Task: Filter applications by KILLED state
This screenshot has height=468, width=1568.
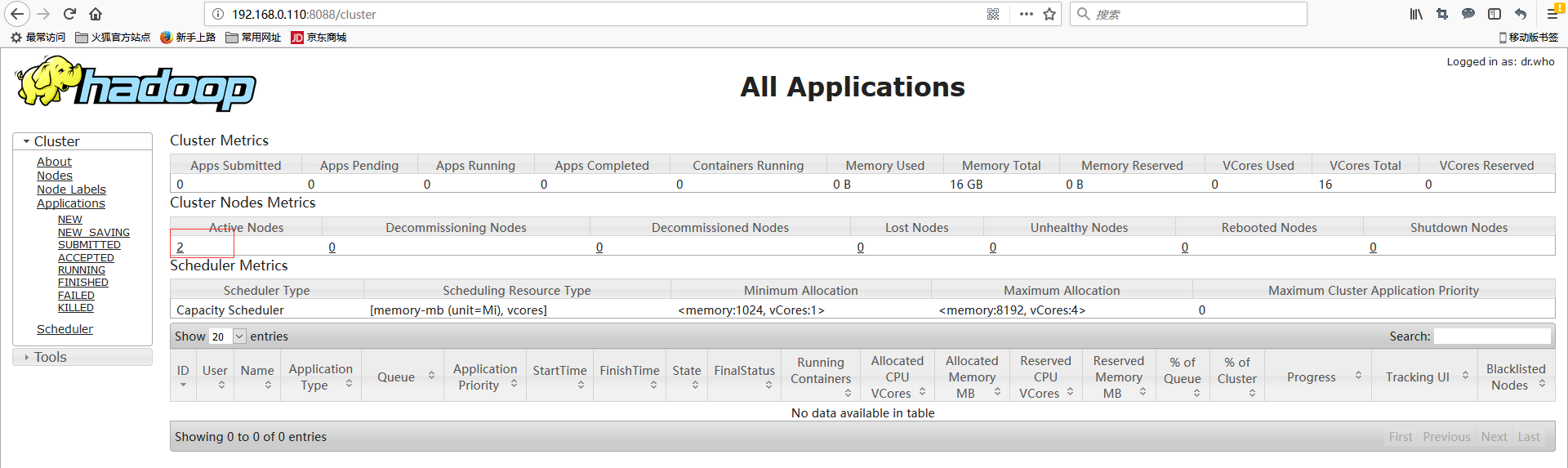Action: tap(76, 308)
